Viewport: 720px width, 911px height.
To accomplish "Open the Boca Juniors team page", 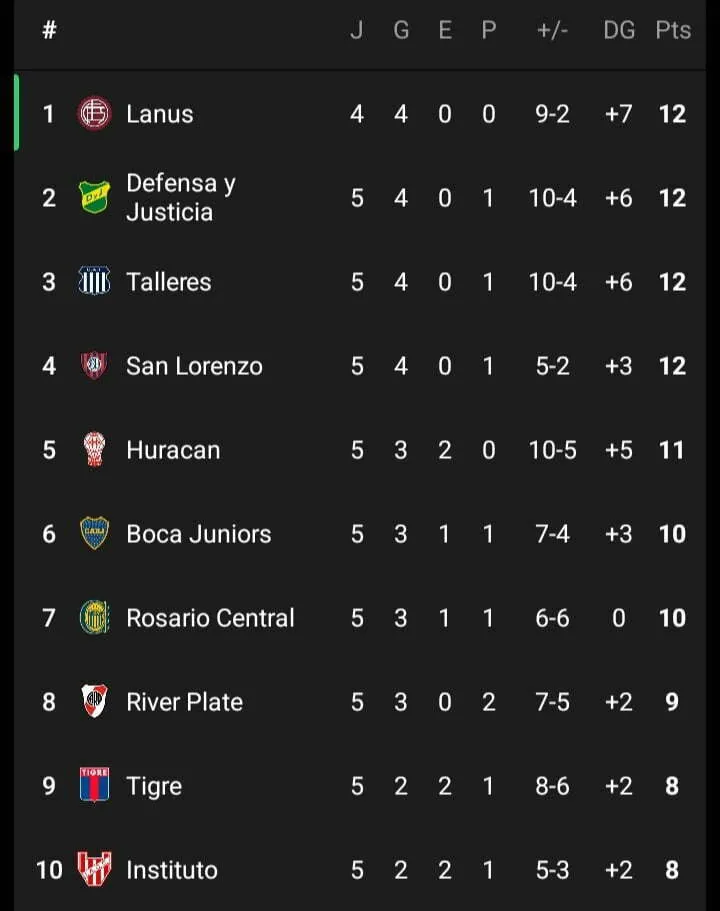I will coord(198,534).
